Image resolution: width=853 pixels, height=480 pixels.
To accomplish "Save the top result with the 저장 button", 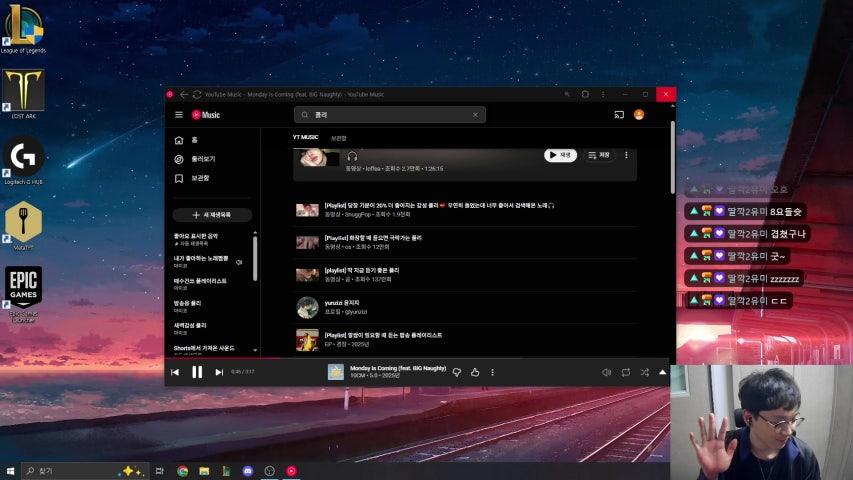I will pyautogui.click(x=598, y=155).
